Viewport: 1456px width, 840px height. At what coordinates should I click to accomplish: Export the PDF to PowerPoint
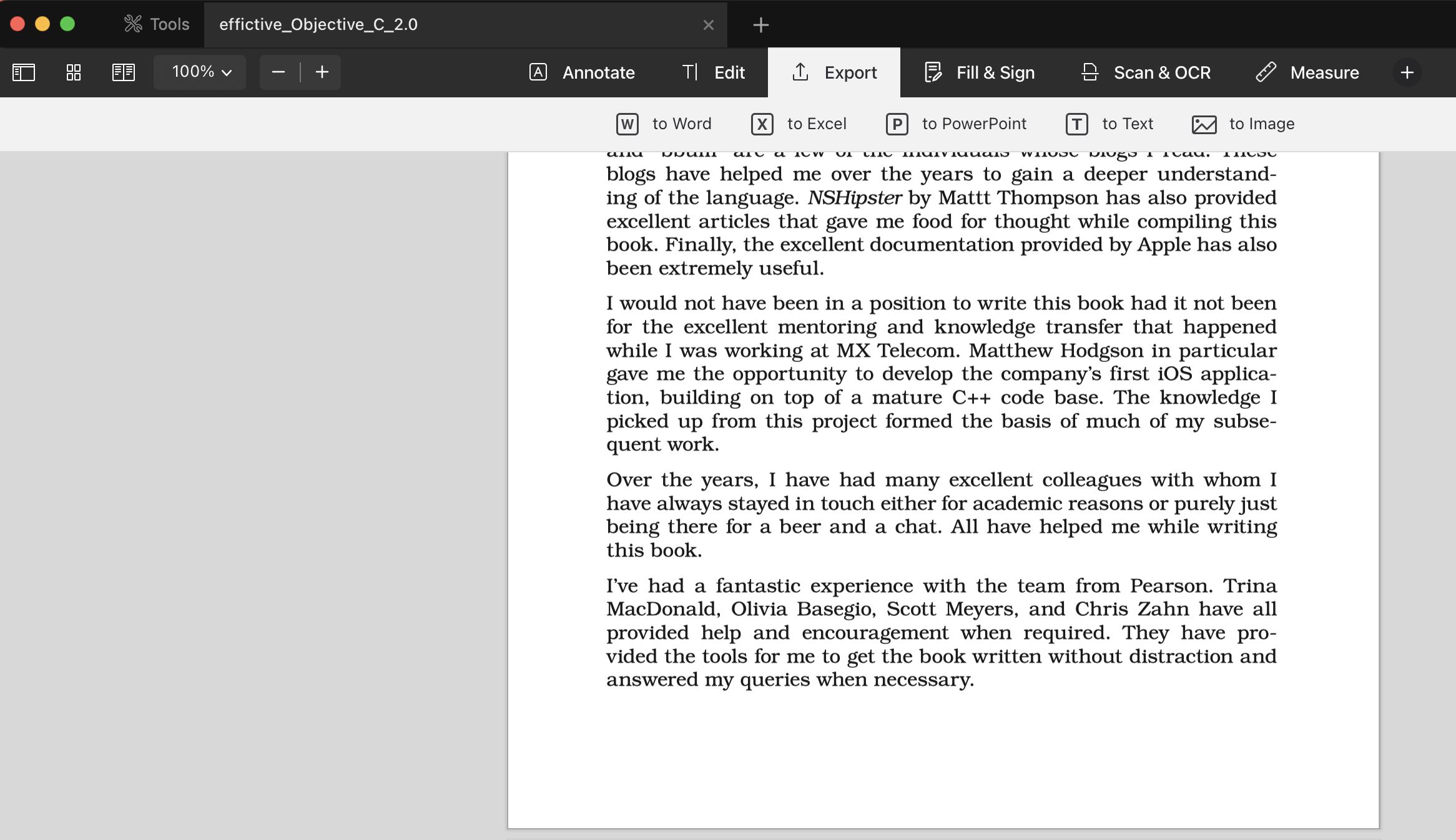pyautogui.click(x=956, y=124)
